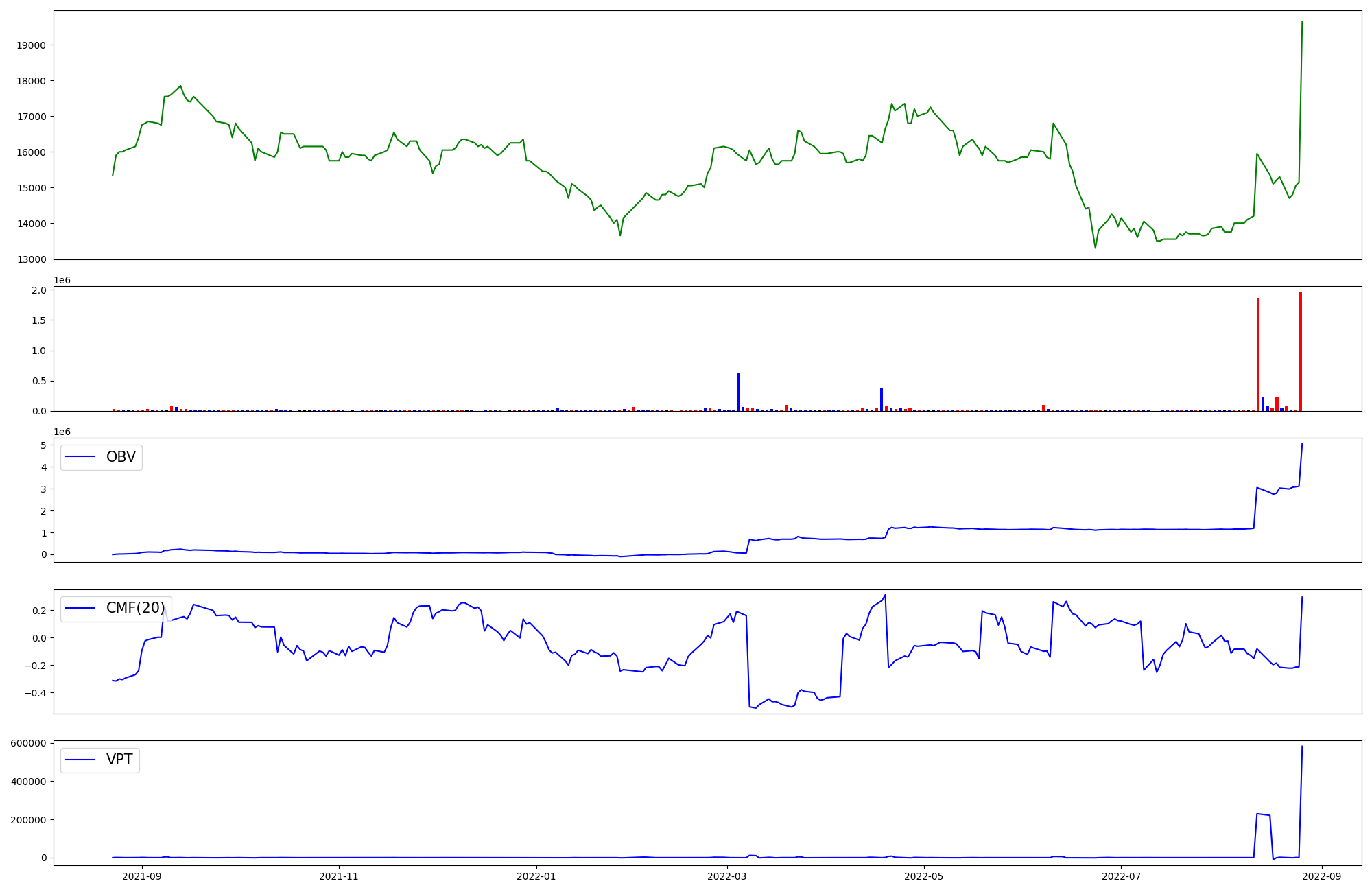Viewport: 1372px width, 892px height.
Task: Click the final green price spike peak
Action: coord(1302,22)
